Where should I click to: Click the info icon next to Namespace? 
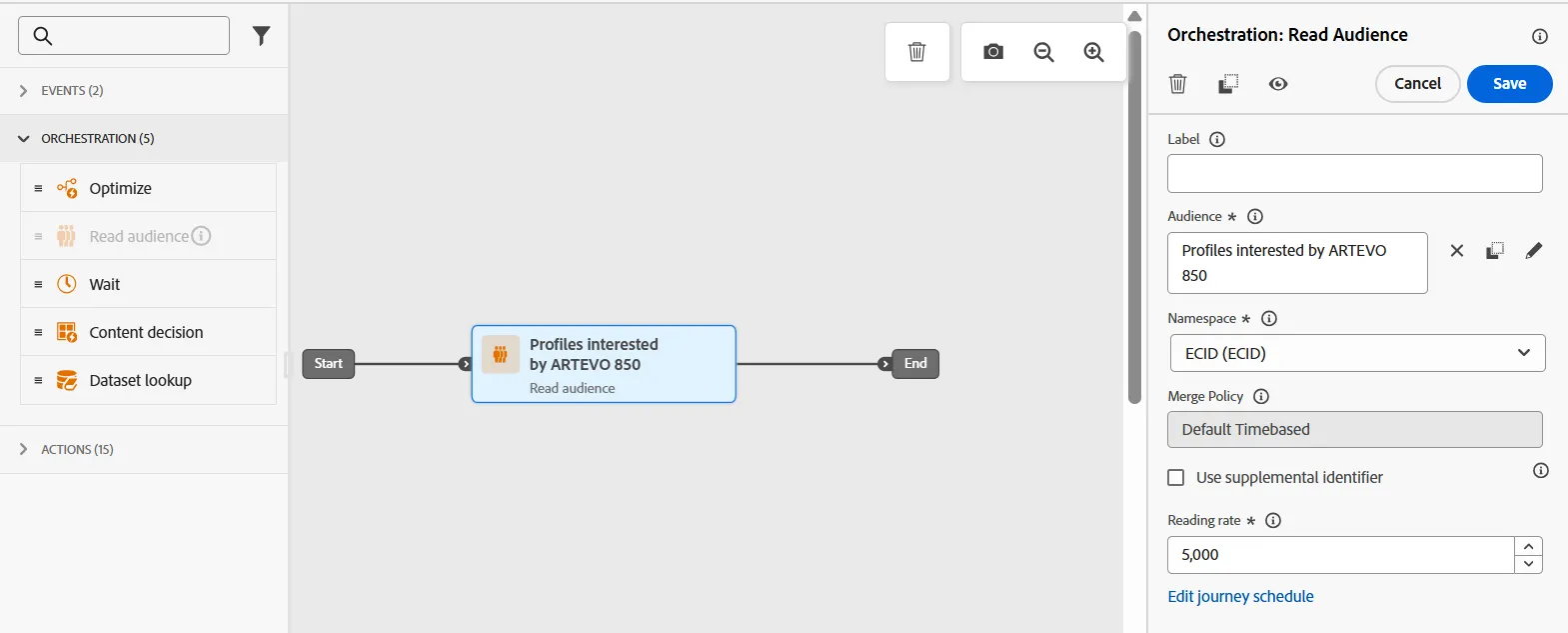pos(1269,318)
